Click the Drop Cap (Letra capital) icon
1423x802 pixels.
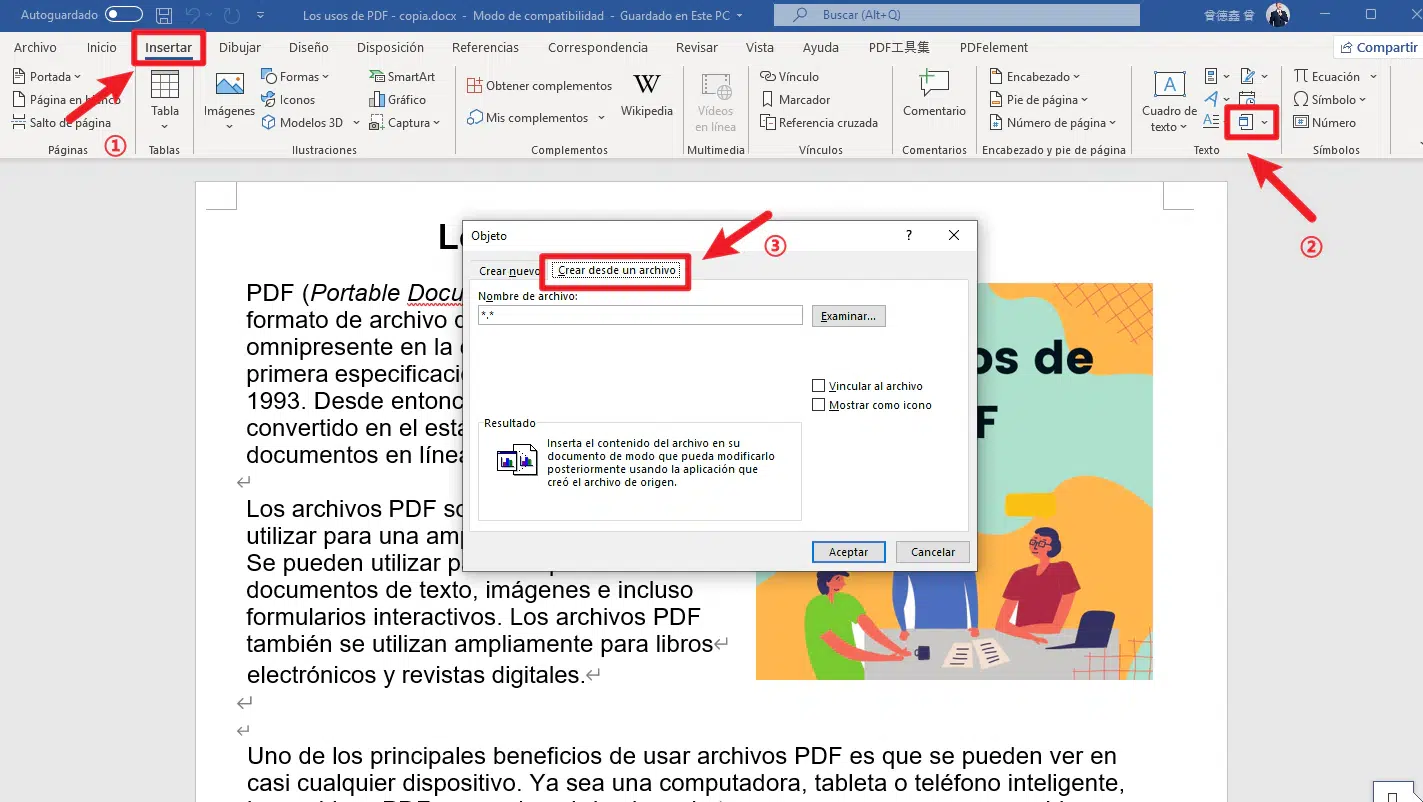click(x=1211, y=121)
